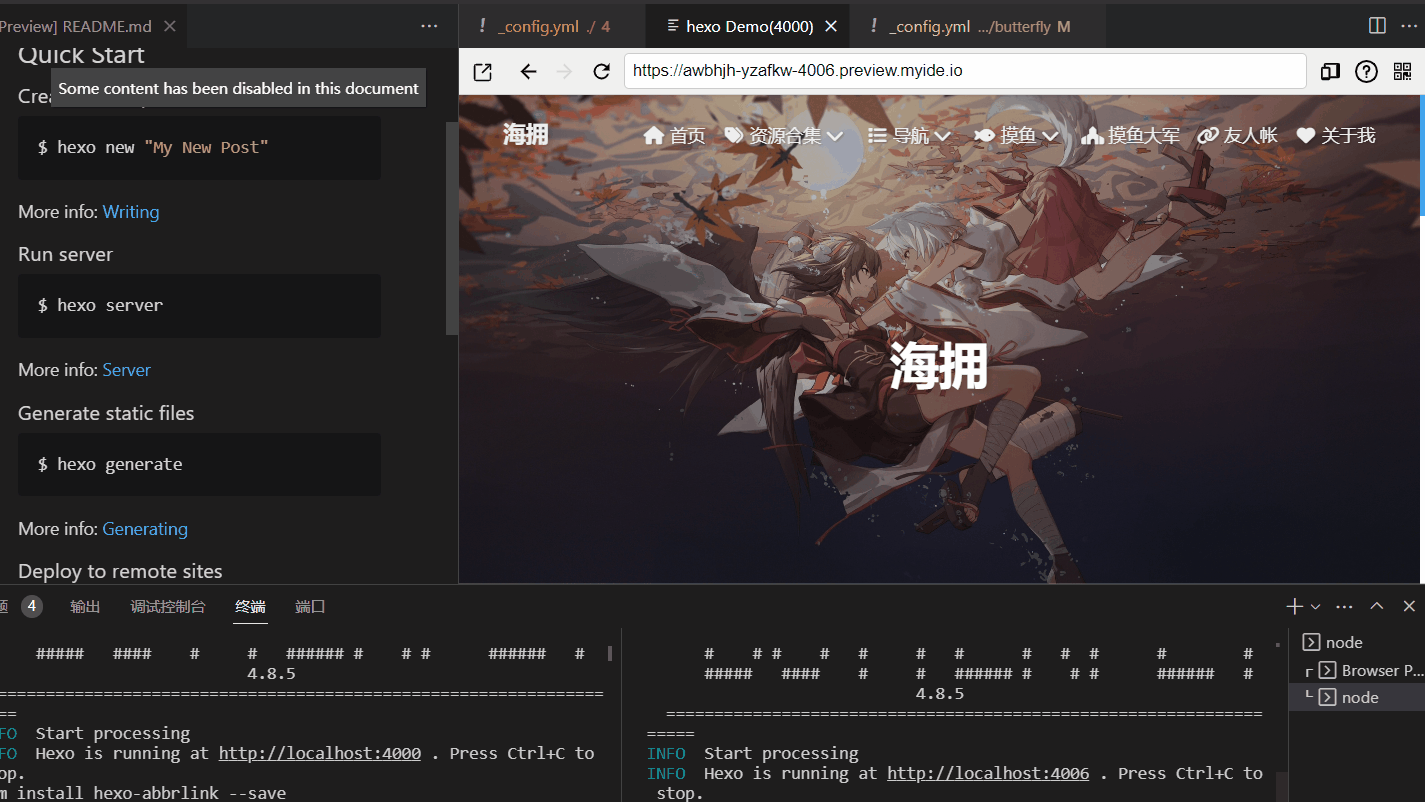
Task: Add a new terminal with plus icon
Action: coord(1295,606)
